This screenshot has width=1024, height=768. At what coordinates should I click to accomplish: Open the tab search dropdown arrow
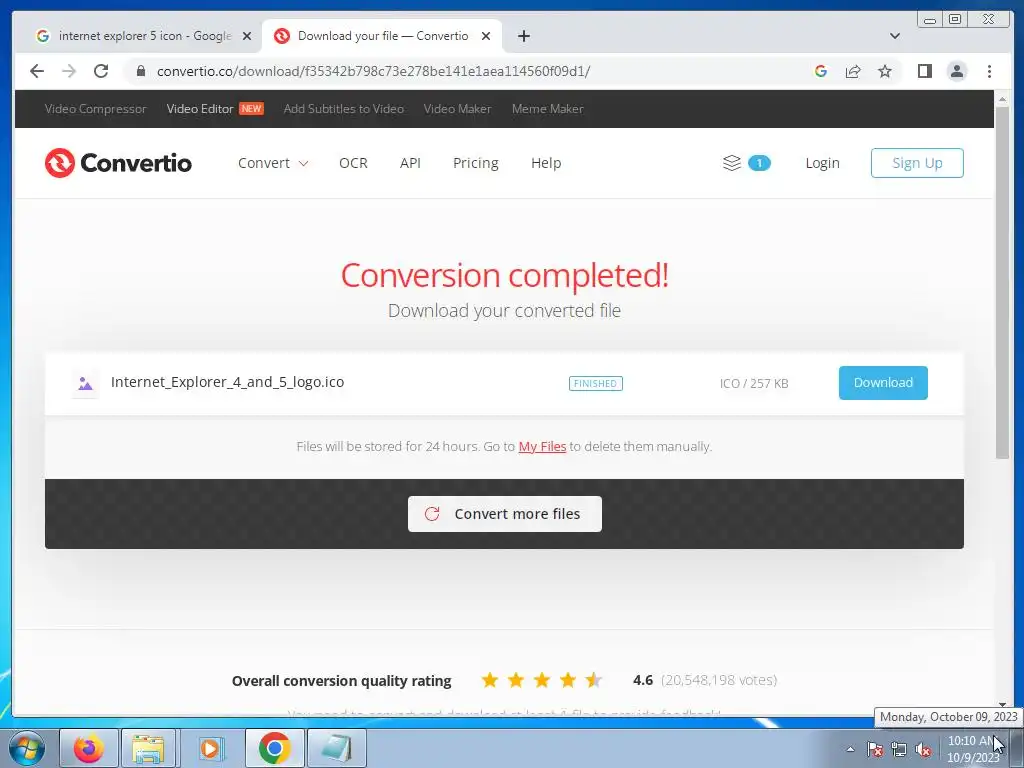click(x=895, y=36)
